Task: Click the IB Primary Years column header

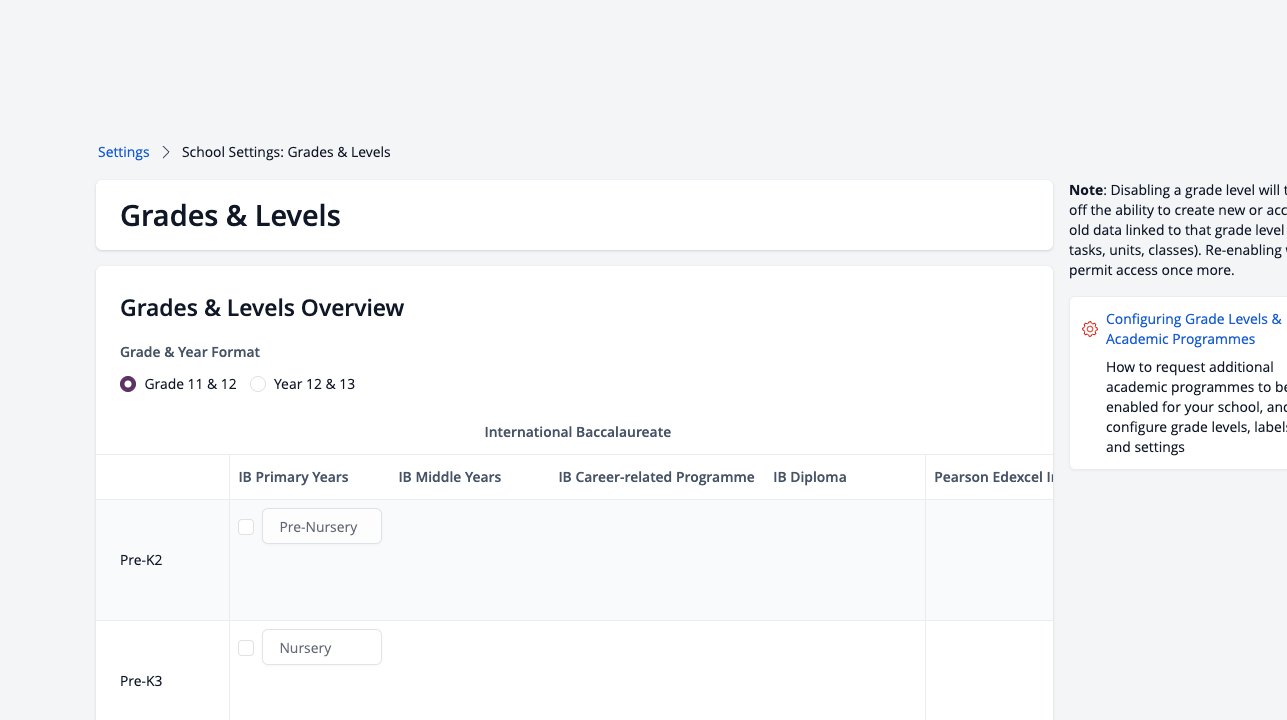Action: point(293,477)
